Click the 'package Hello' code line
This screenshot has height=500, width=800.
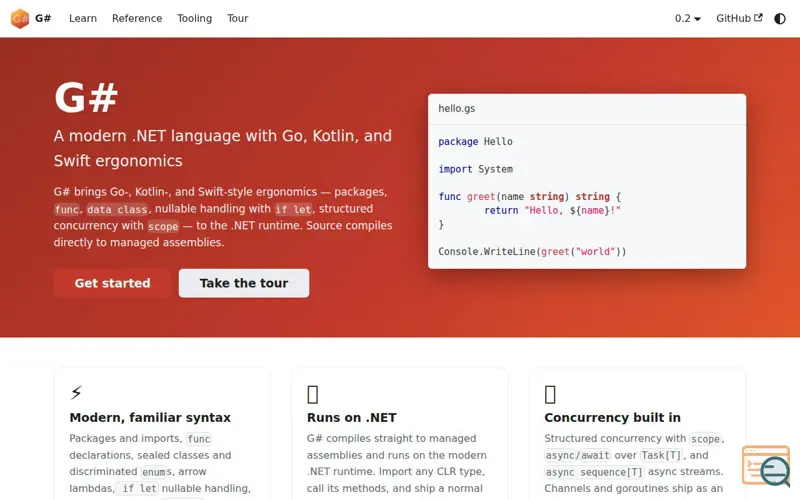(x=476, y=141)
